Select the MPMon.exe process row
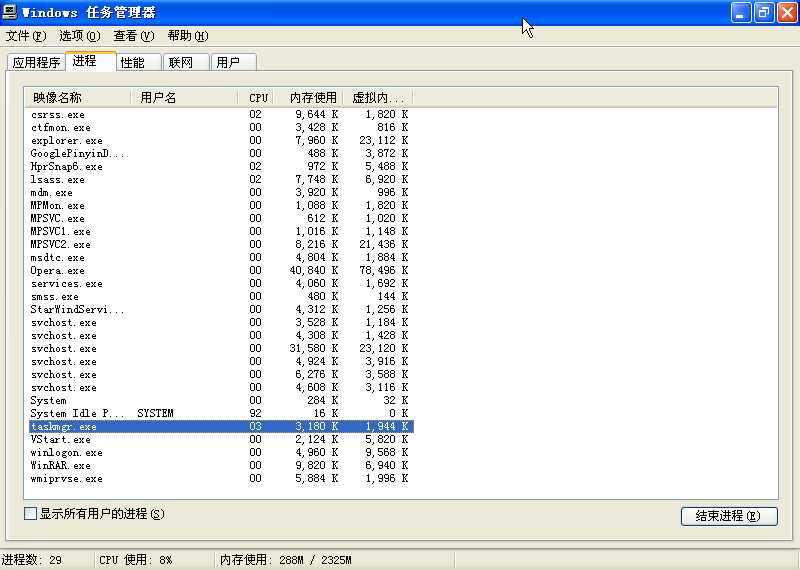The height and width of the screenshot is (570, 800). click(x=221, y=205)
